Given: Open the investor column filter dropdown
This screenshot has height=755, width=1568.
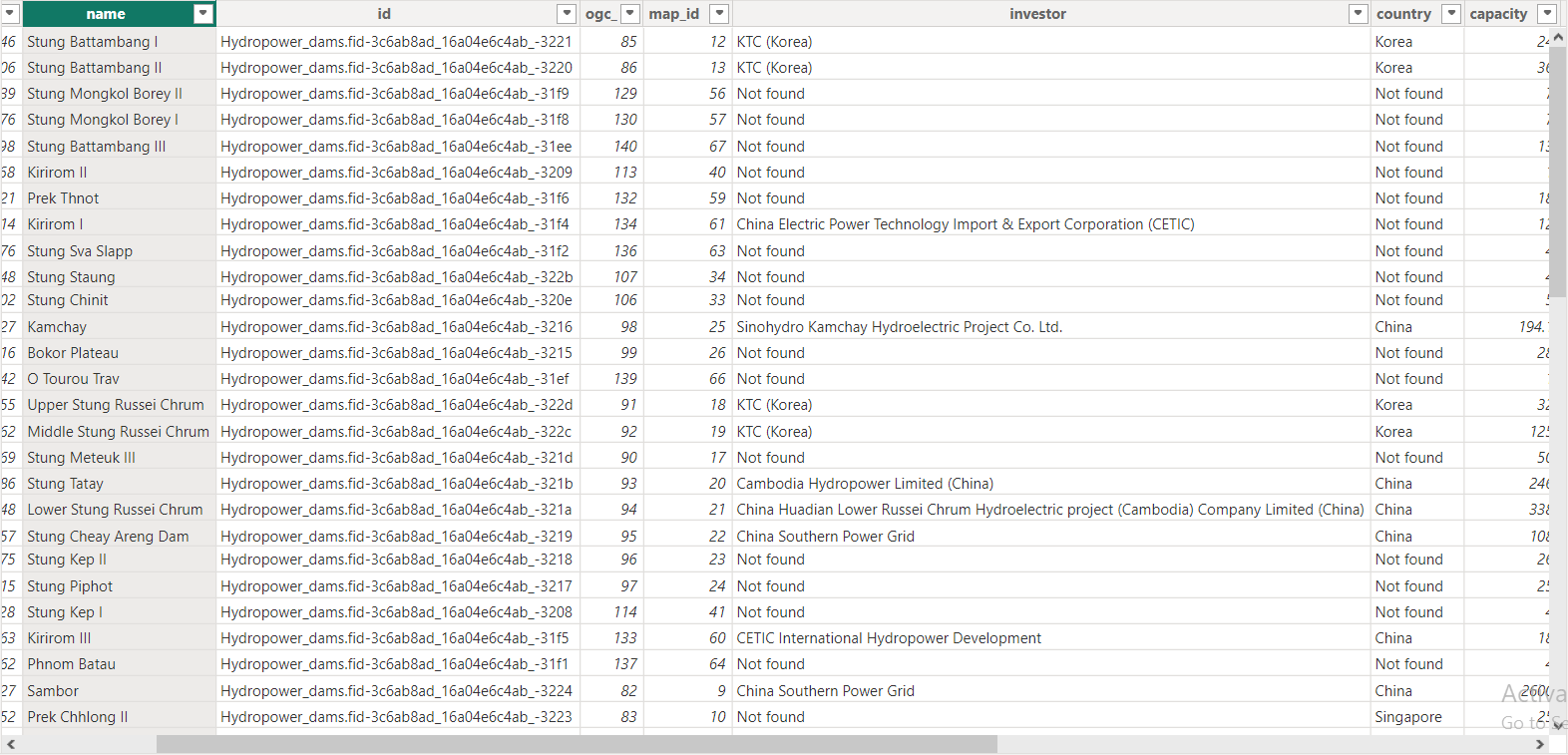Looking at the screenshot, I should click(1358, 14).
